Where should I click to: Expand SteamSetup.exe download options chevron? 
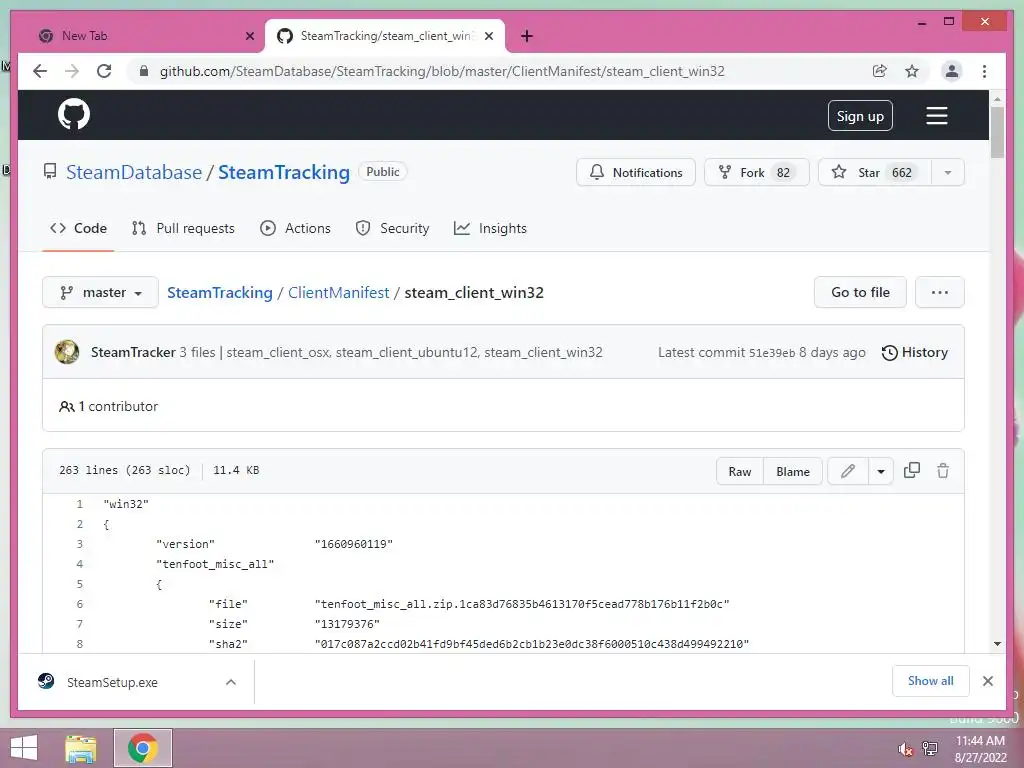(x=231, y=682)
